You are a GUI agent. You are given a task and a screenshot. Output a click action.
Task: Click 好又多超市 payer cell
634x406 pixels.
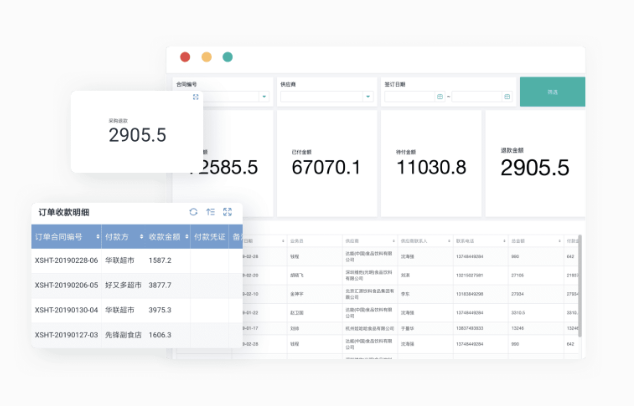click(x=123, y=285)
